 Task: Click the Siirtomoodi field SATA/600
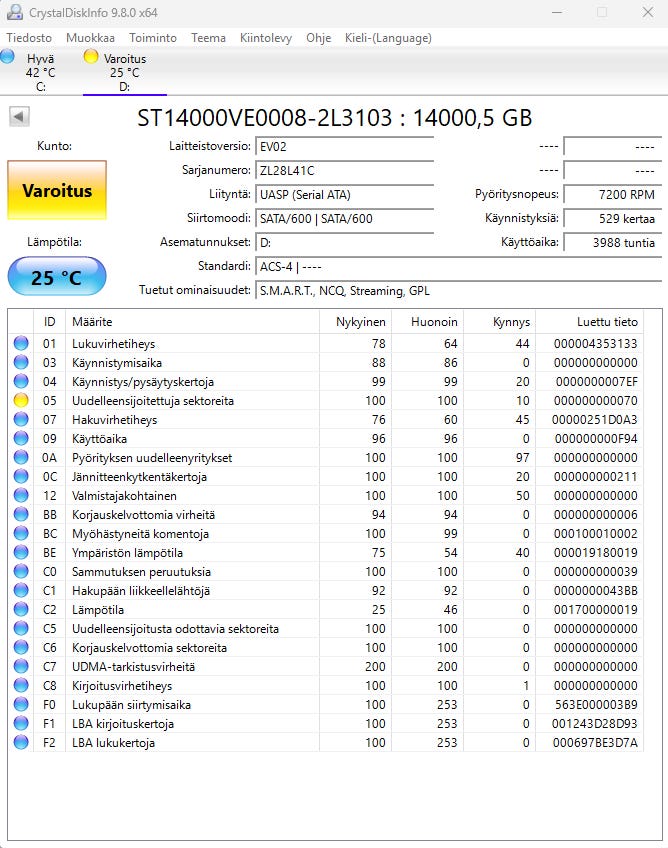point(345,218)
